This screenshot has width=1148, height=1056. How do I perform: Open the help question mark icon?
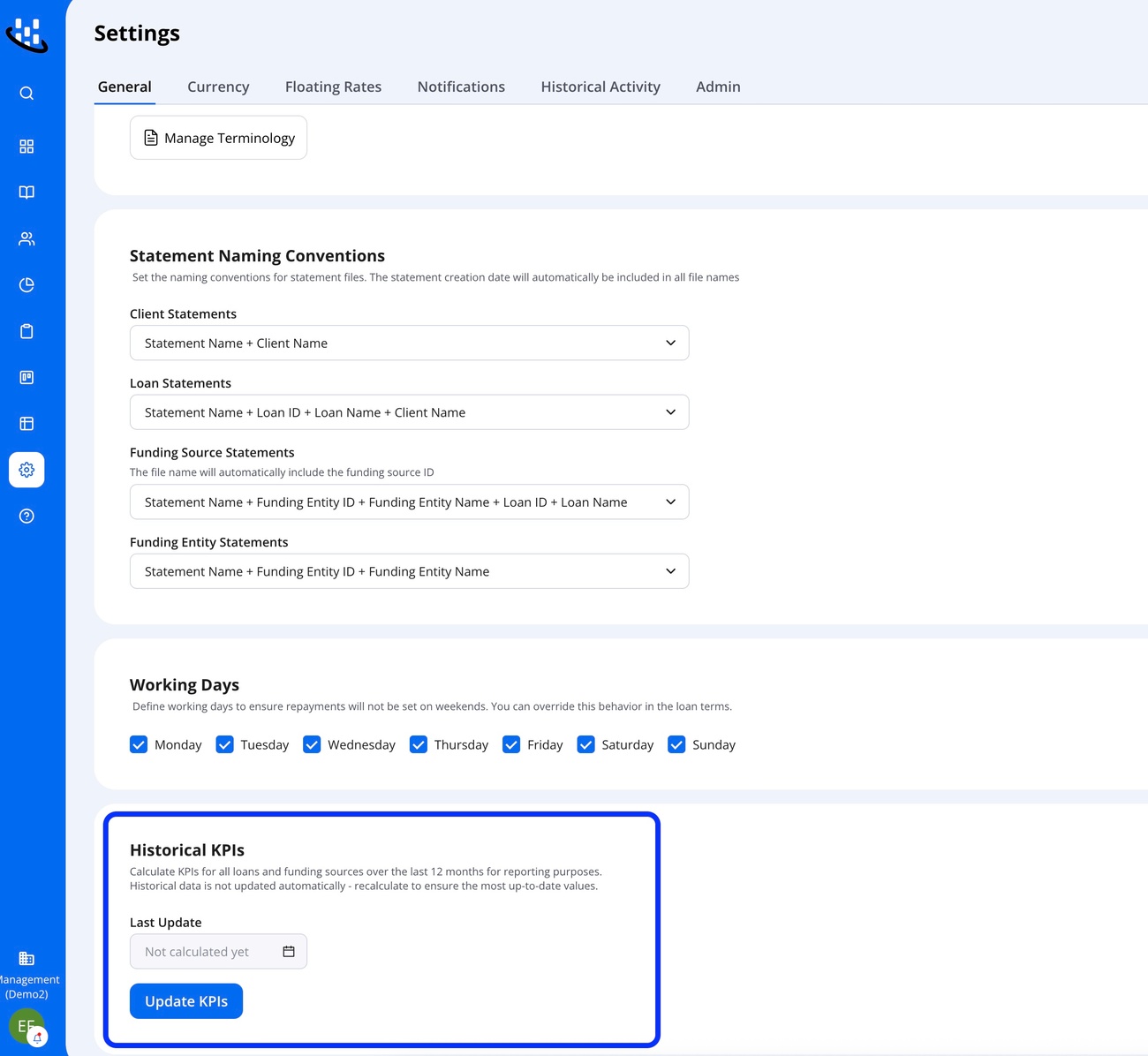pyautogui.click(x=26, y=517)
